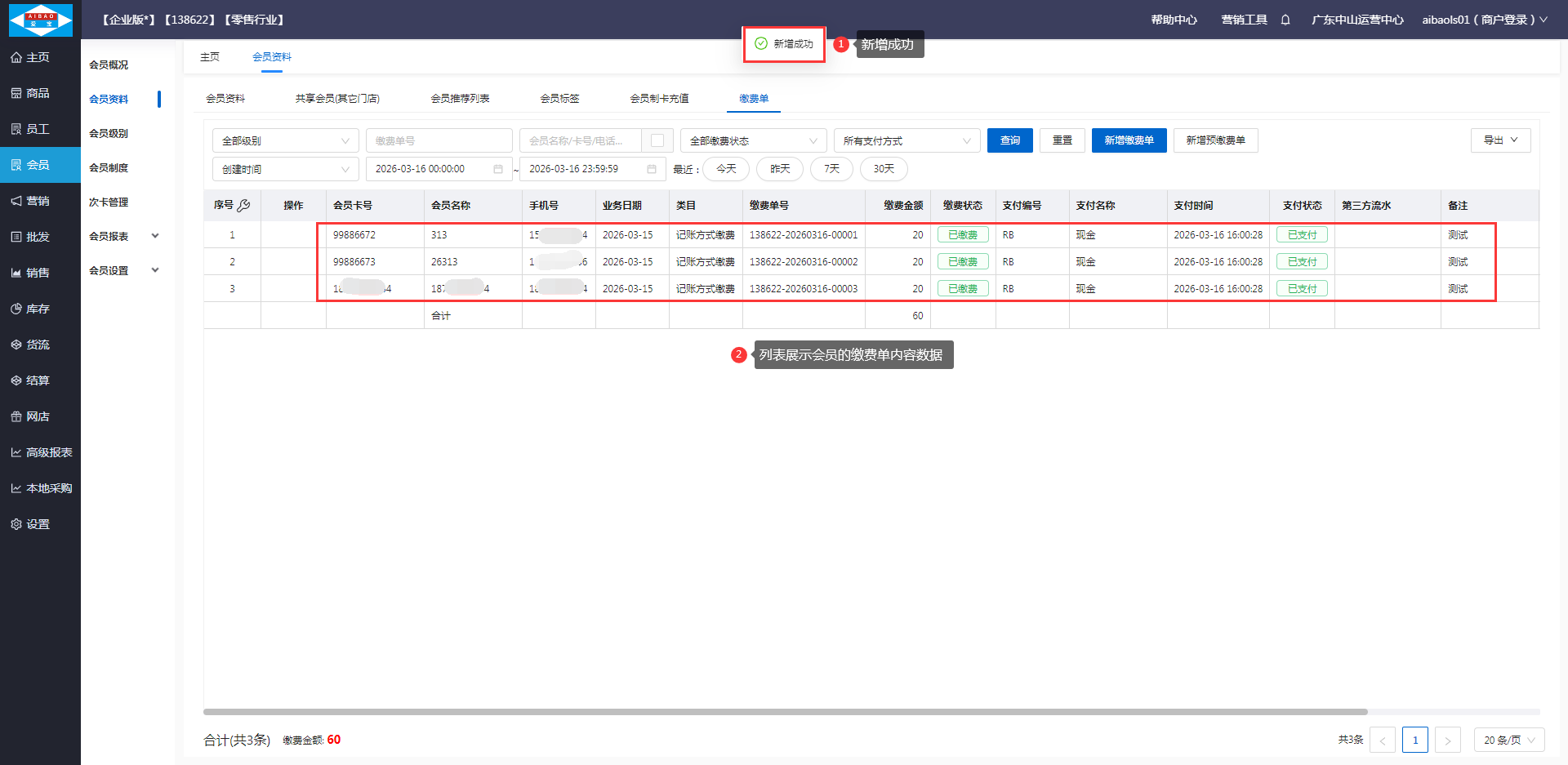
Task: Click the AIBAO logo
Action: tap(40, 20)
